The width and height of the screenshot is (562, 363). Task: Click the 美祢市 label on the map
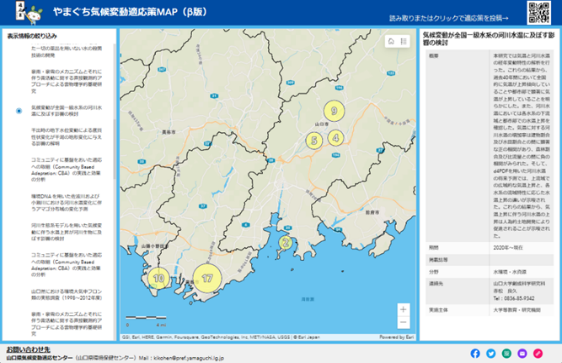[x=168, y=132]
